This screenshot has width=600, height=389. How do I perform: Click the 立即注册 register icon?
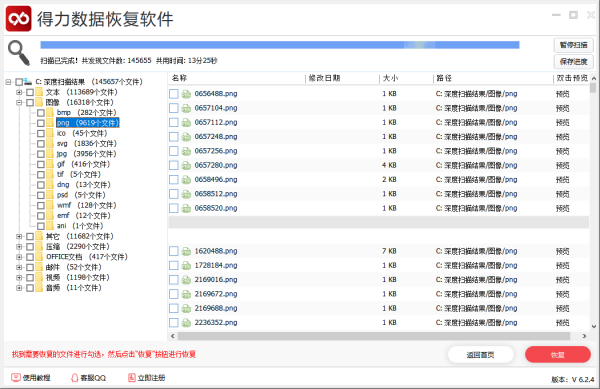pyautogui.click(x=132, y=378)
